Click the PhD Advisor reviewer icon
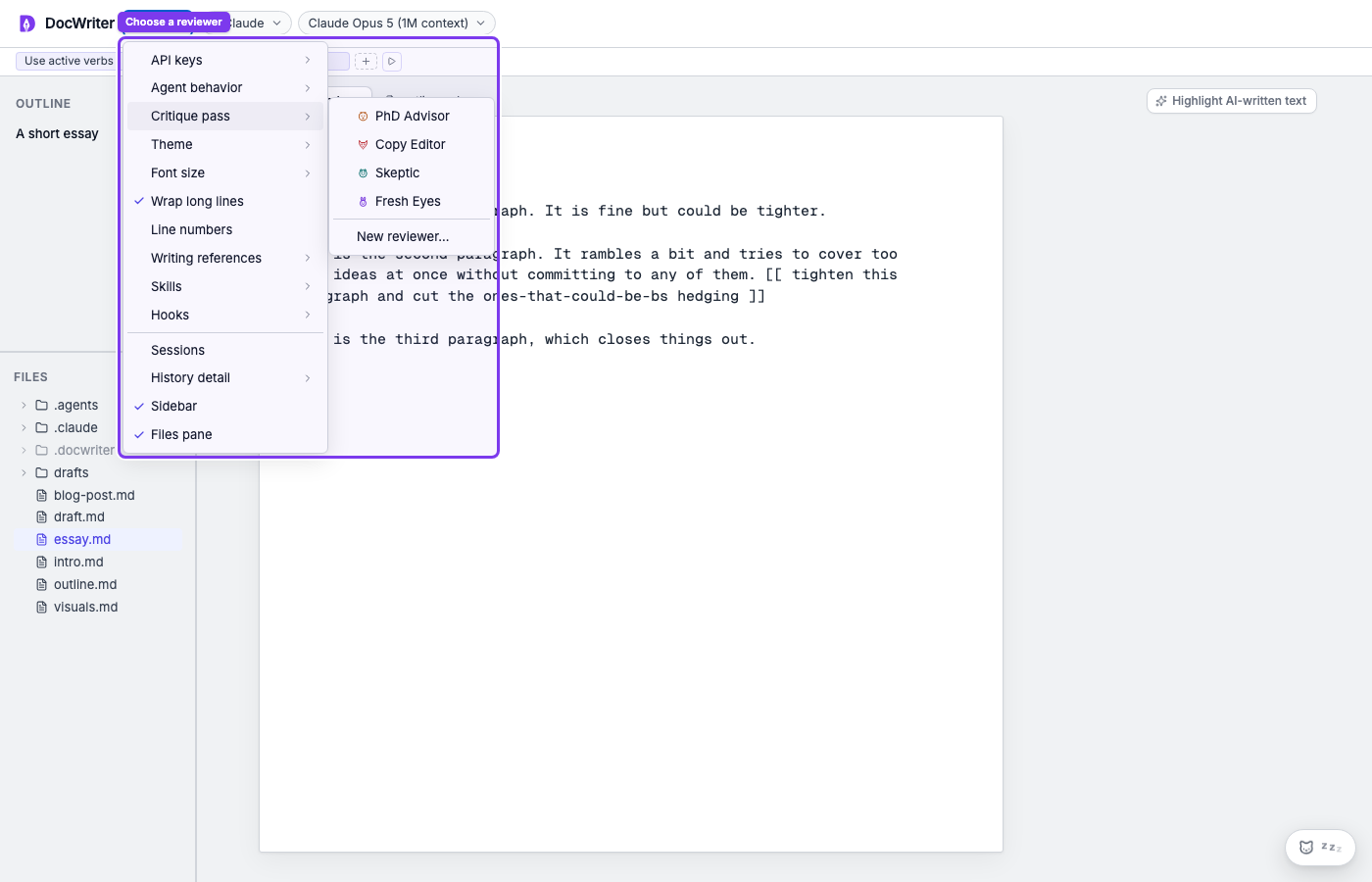The image size is (1372, 882). (363, 116)
